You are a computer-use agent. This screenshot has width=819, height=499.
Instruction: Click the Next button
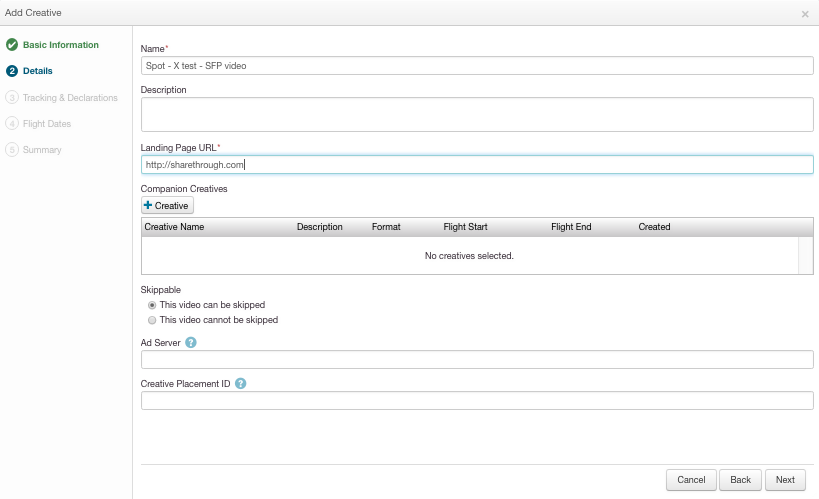(785, 480)
